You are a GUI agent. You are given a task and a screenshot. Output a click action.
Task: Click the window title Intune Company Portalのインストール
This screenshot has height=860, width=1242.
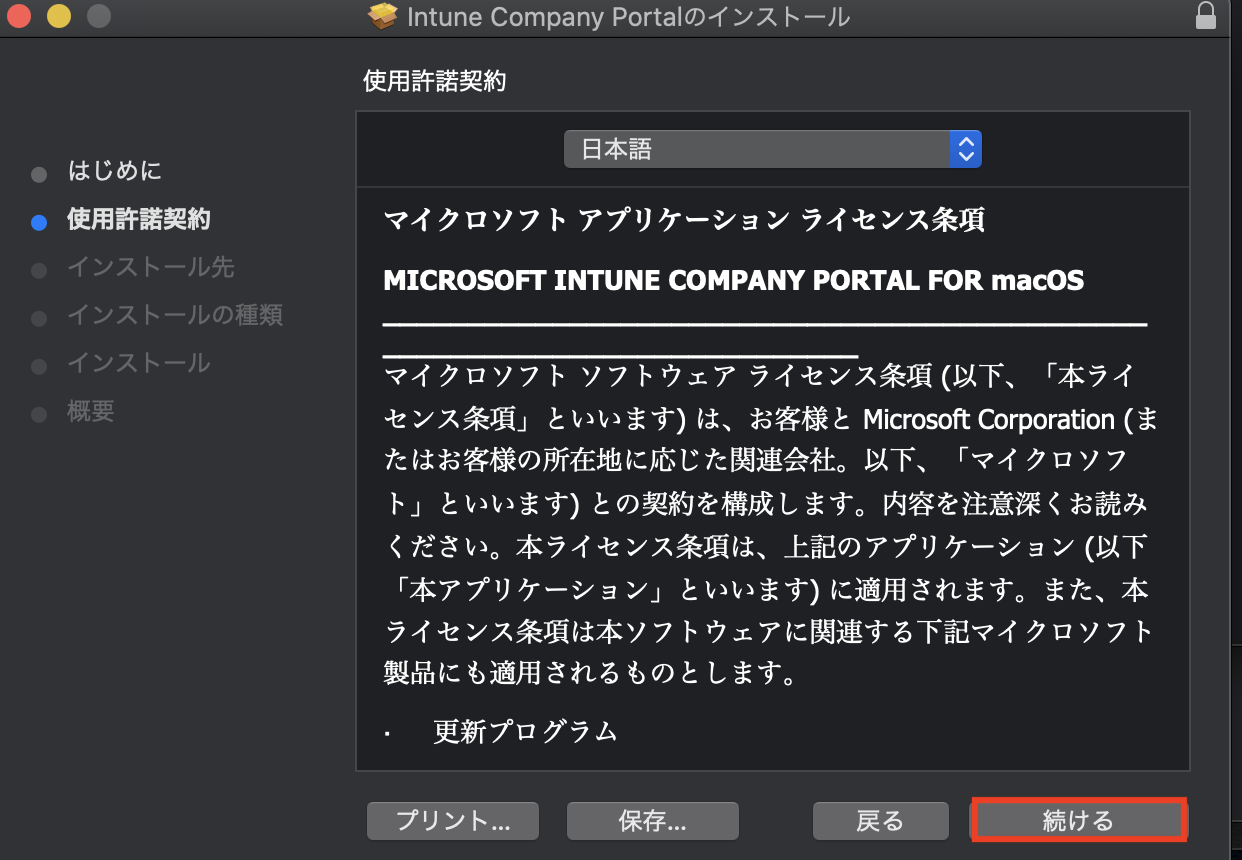pyautogui.click(x=629, y=17)
